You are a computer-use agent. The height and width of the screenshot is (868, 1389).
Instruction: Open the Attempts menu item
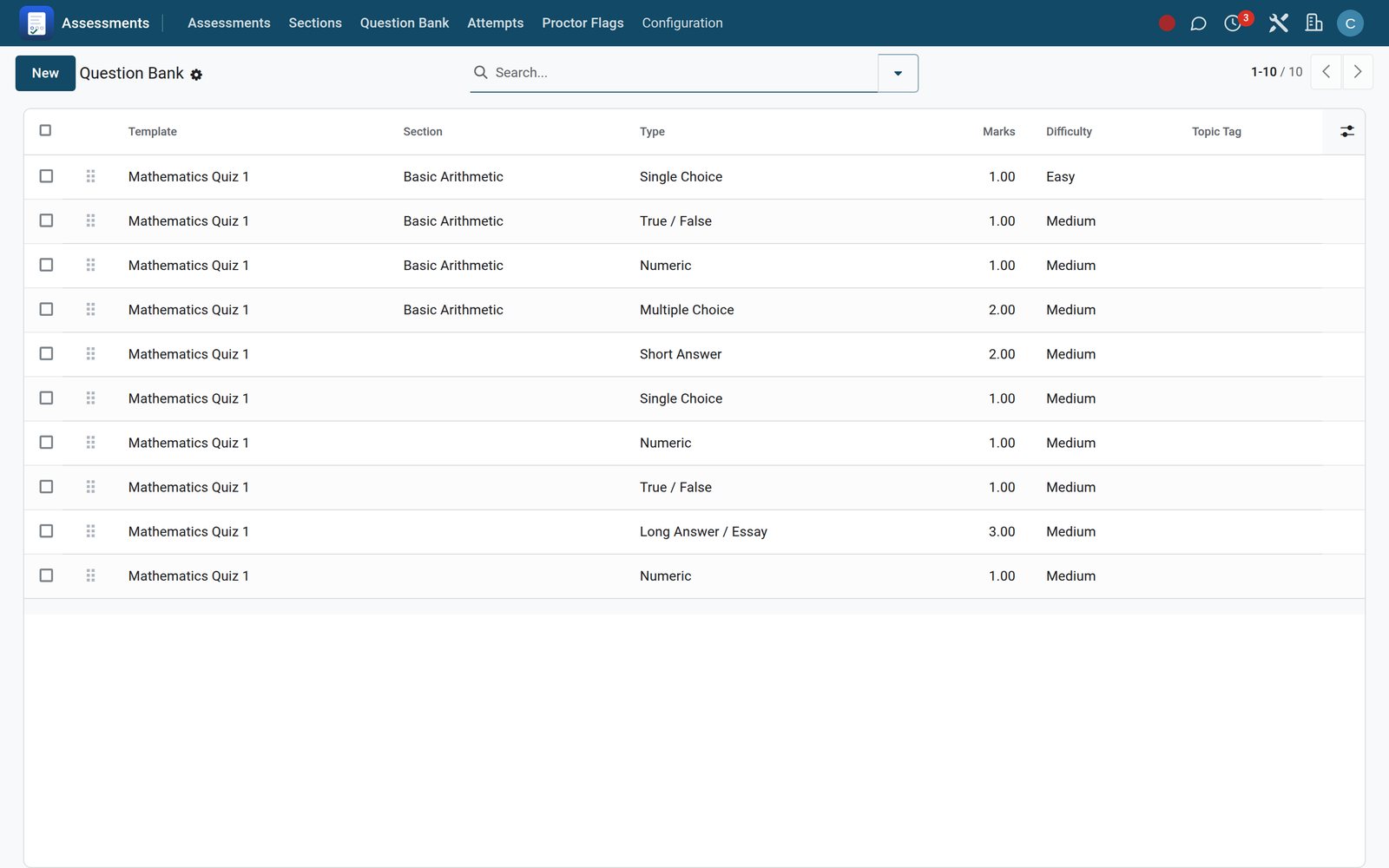[495, 23]
